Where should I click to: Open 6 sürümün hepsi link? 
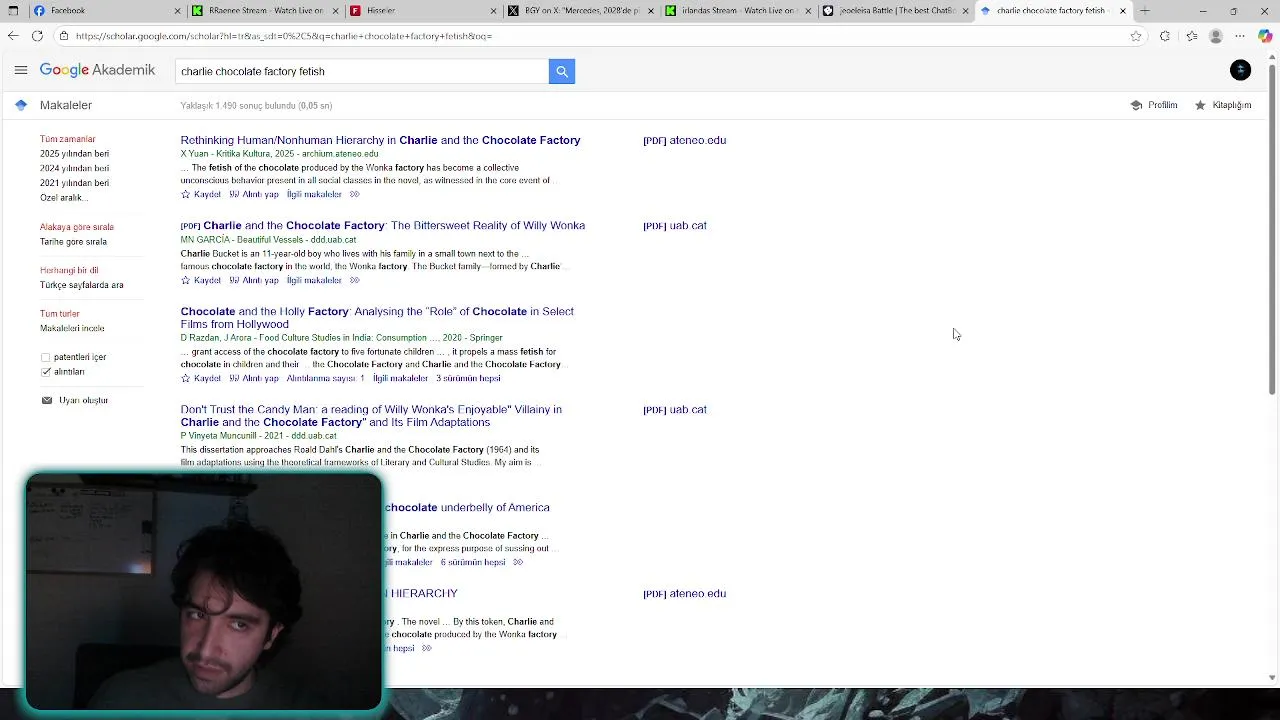click(x=473, y=562)
